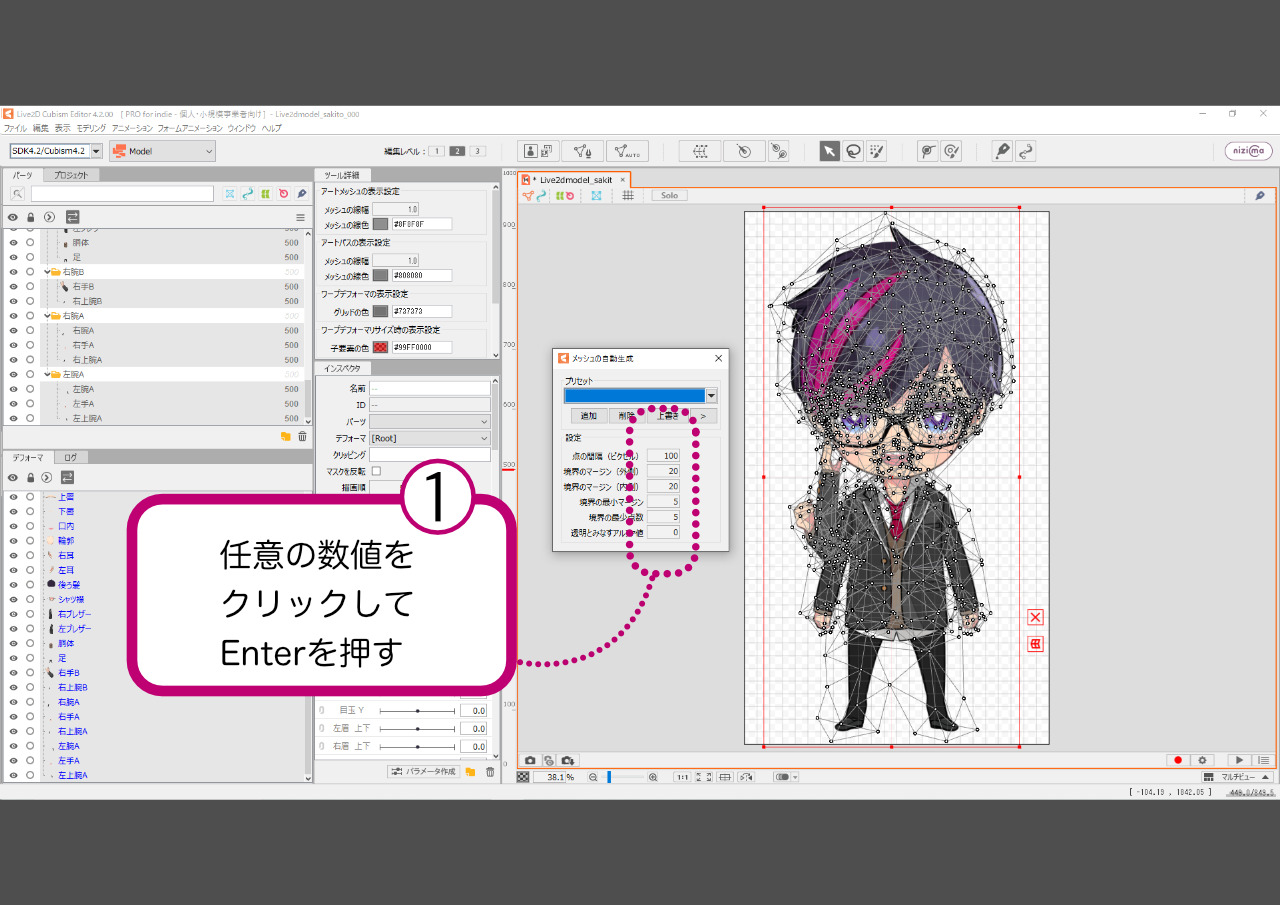Click the > button in mesh dialog
Image resolution: width=1280 pixels, height=905 pixels.
pyautogui.click(x=703, y=416)
